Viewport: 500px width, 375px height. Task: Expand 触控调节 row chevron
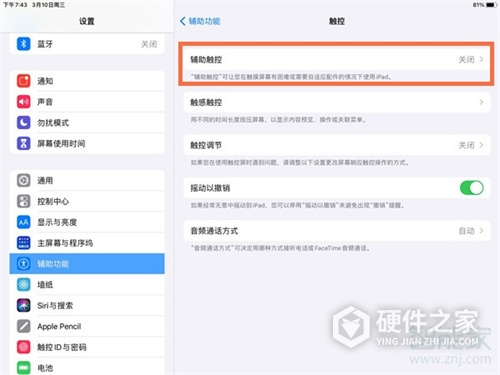(481, 145)
